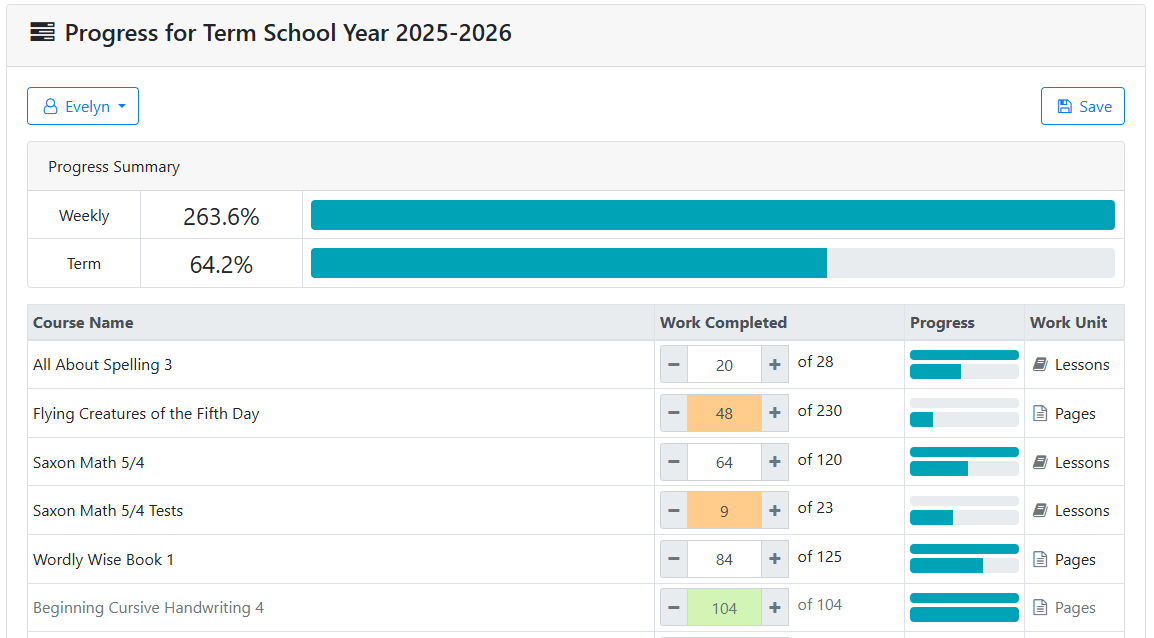Click the progress report icon in the header
1154x638 pixels.
coord(41,32)
